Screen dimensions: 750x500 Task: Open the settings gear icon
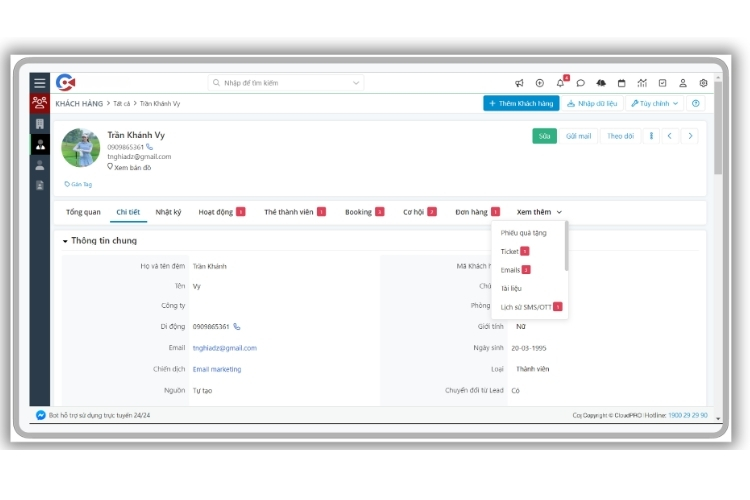703,83
